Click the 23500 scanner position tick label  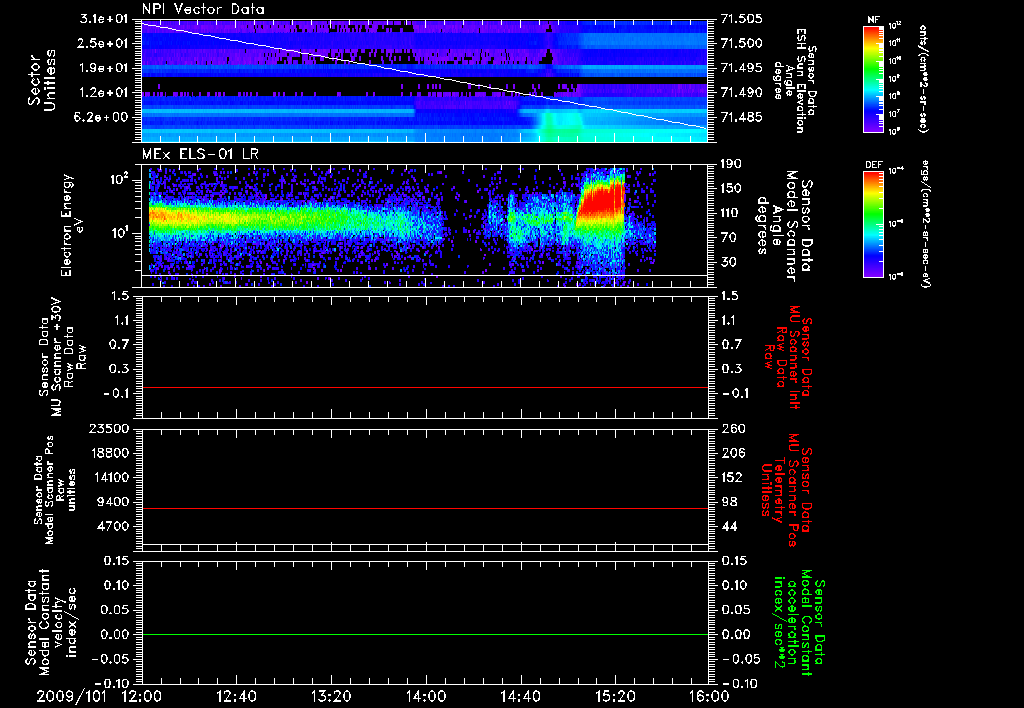[108, 428]
